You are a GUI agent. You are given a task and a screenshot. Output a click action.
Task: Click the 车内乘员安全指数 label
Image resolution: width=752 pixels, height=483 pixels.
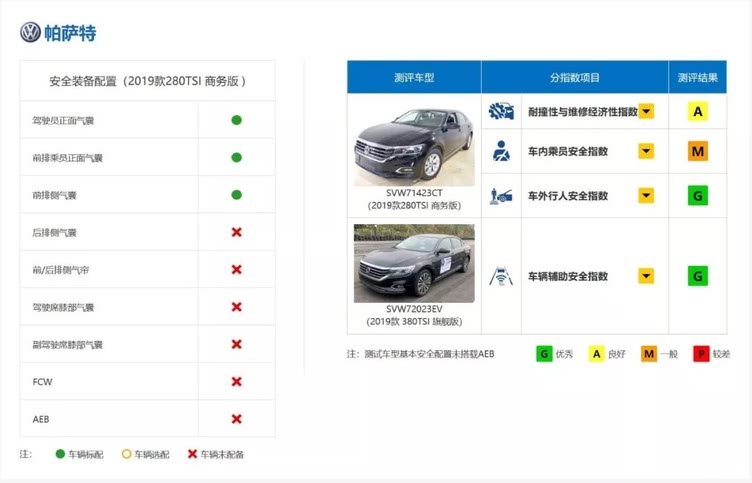click(568, 152)
